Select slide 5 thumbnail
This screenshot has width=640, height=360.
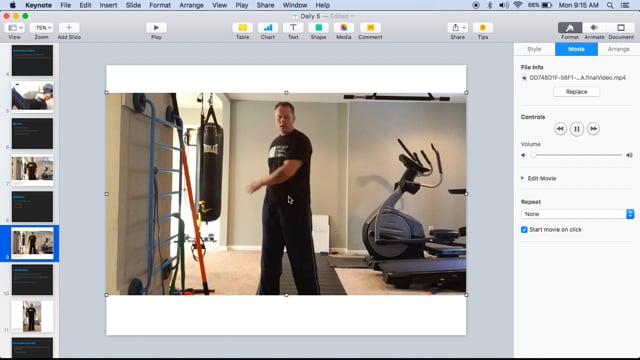click(x=32, y=97)
